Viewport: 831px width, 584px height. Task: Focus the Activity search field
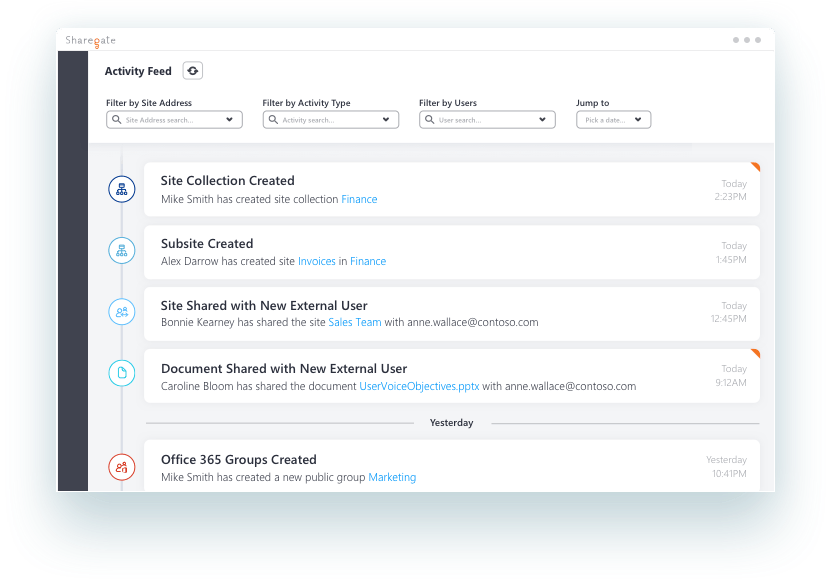tap(331, 120)
